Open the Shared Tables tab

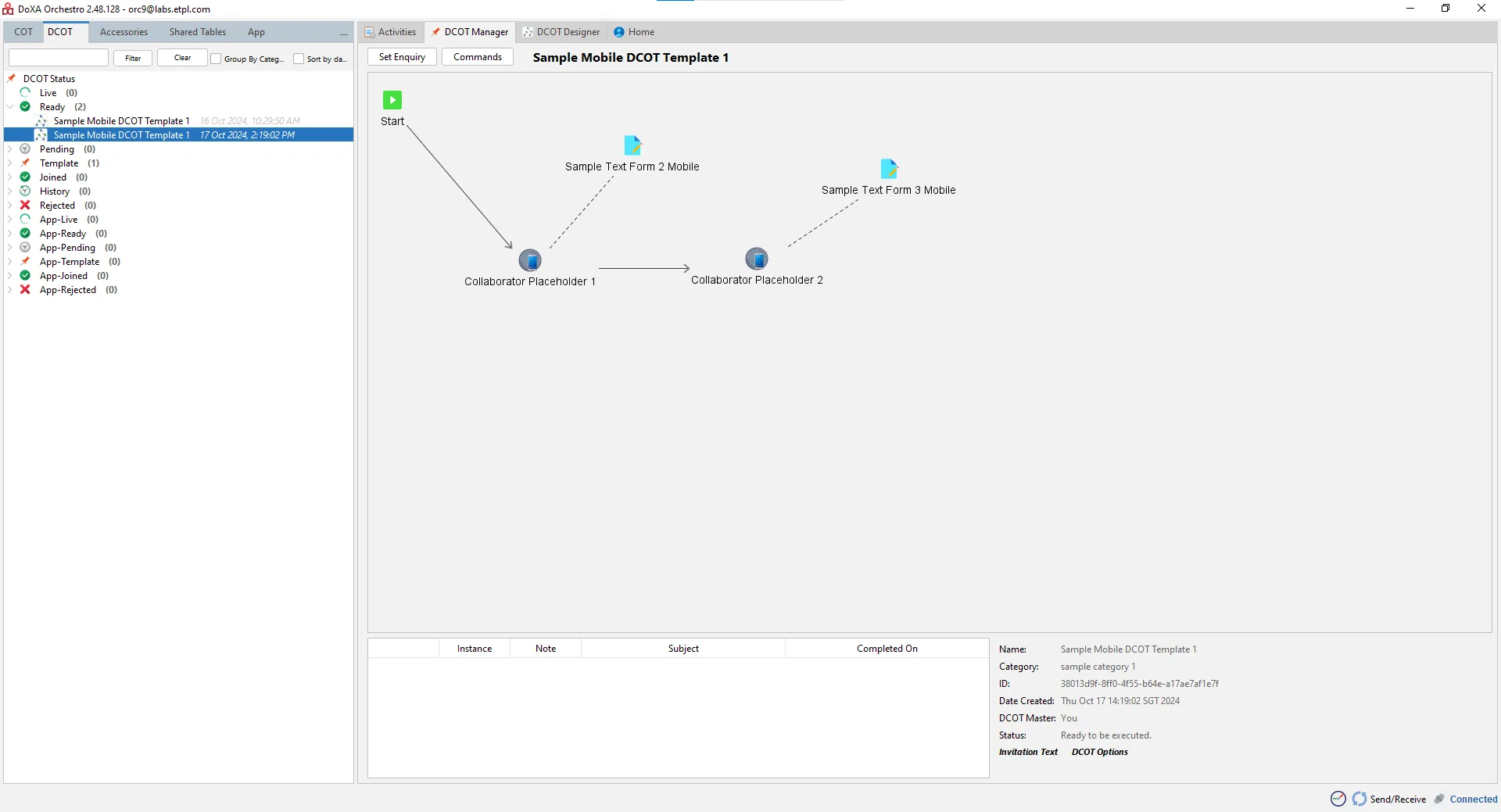pyautogui.click(x=197, y=32)
